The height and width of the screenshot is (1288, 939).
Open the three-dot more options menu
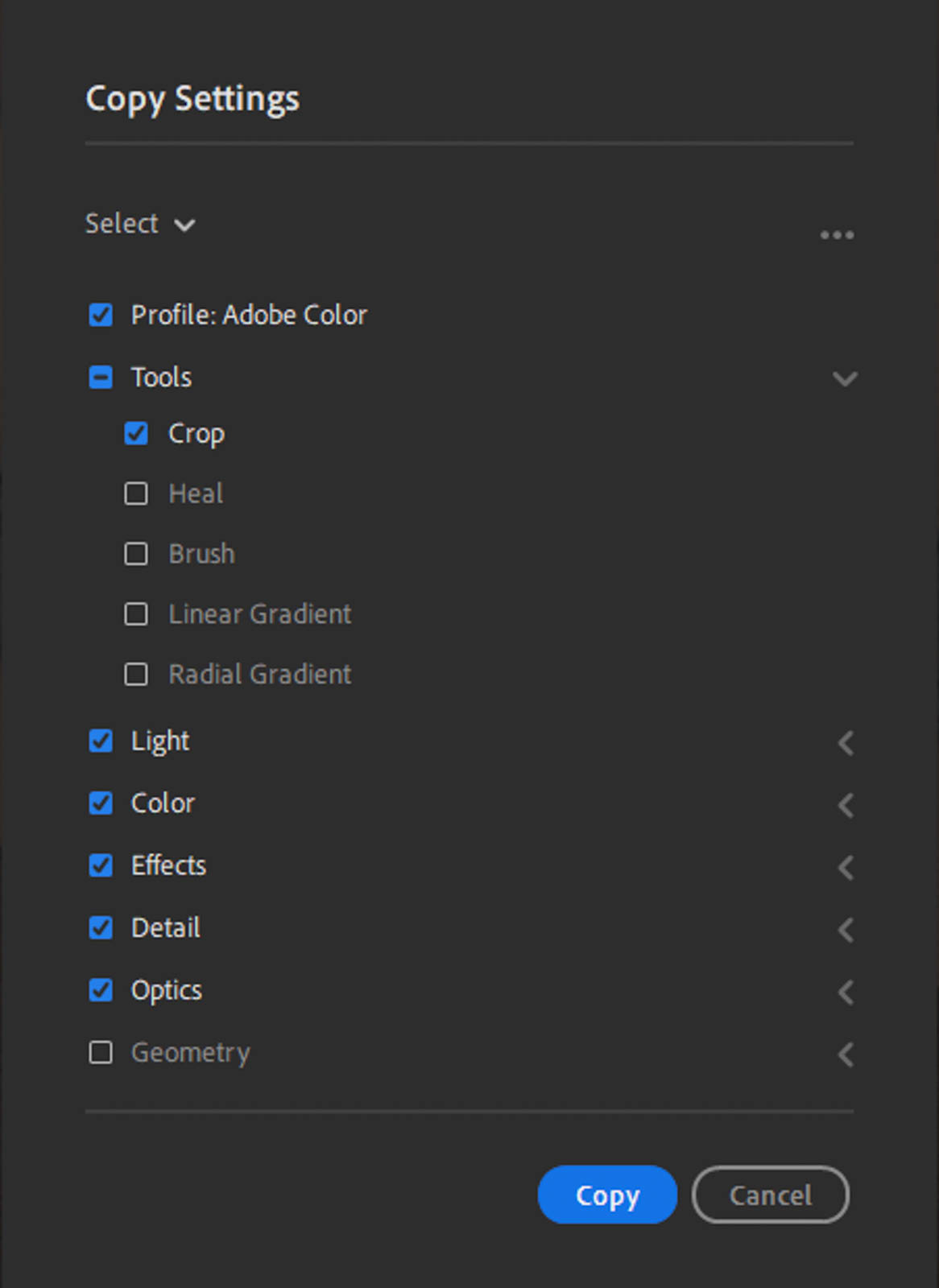(x=837, y=235)
